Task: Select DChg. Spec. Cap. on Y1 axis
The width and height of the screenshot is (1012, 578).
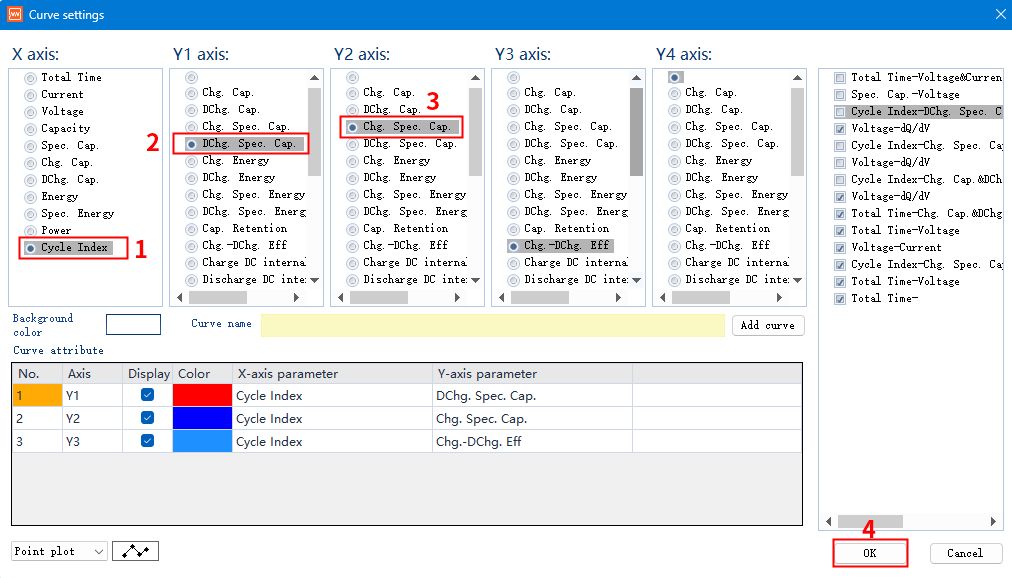Action: 242,143
